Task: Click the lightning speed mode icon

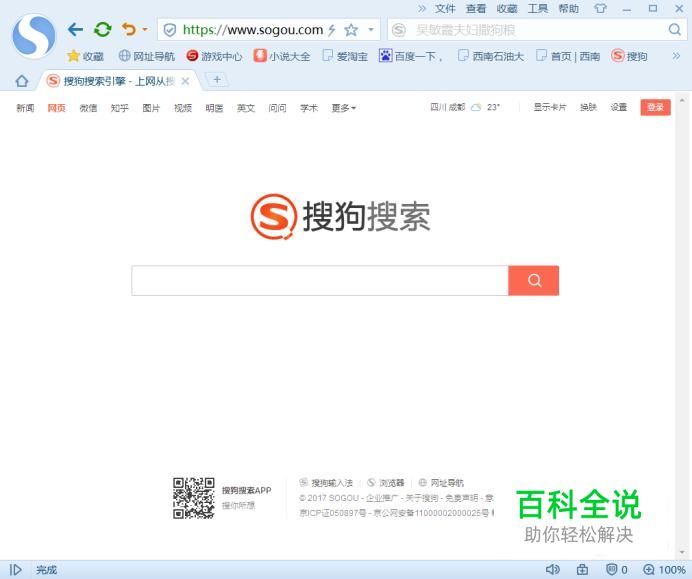Action: 332,30
